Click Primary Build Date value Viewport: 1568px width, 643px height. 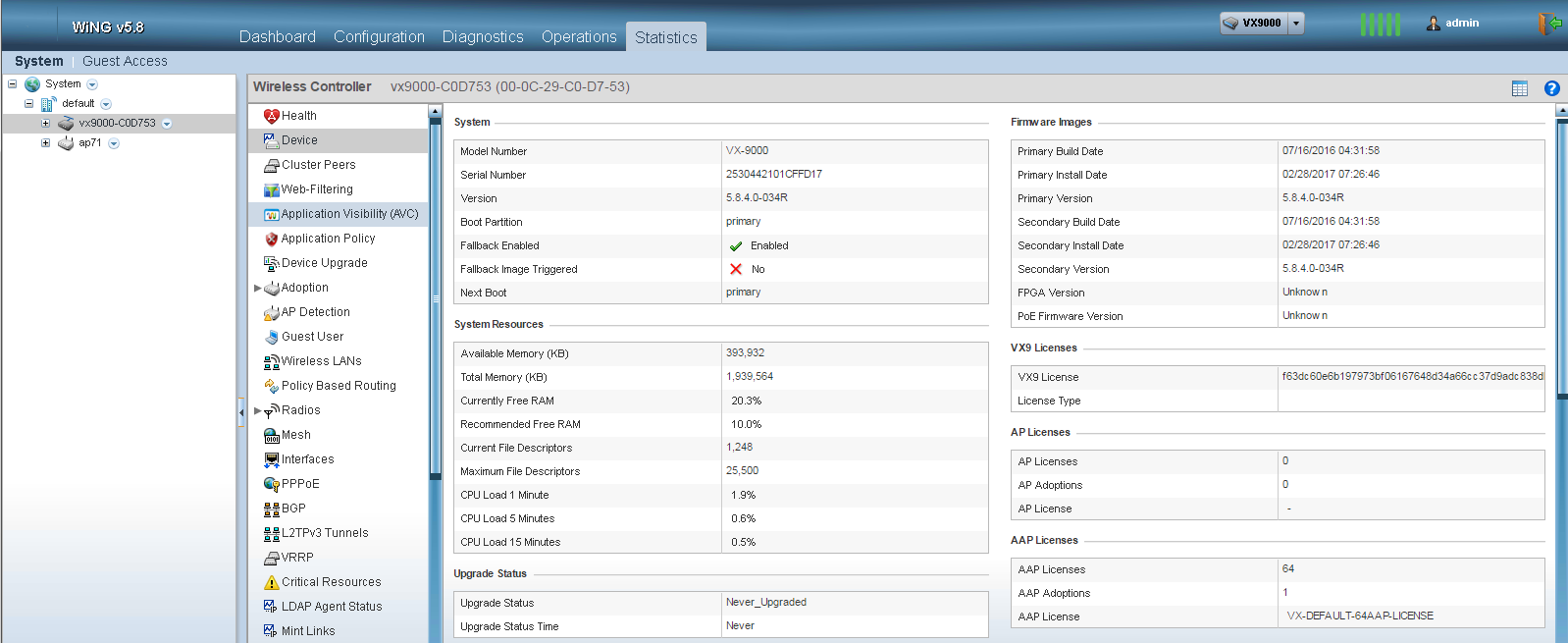pyautogui.click(x=1331, y=151)
